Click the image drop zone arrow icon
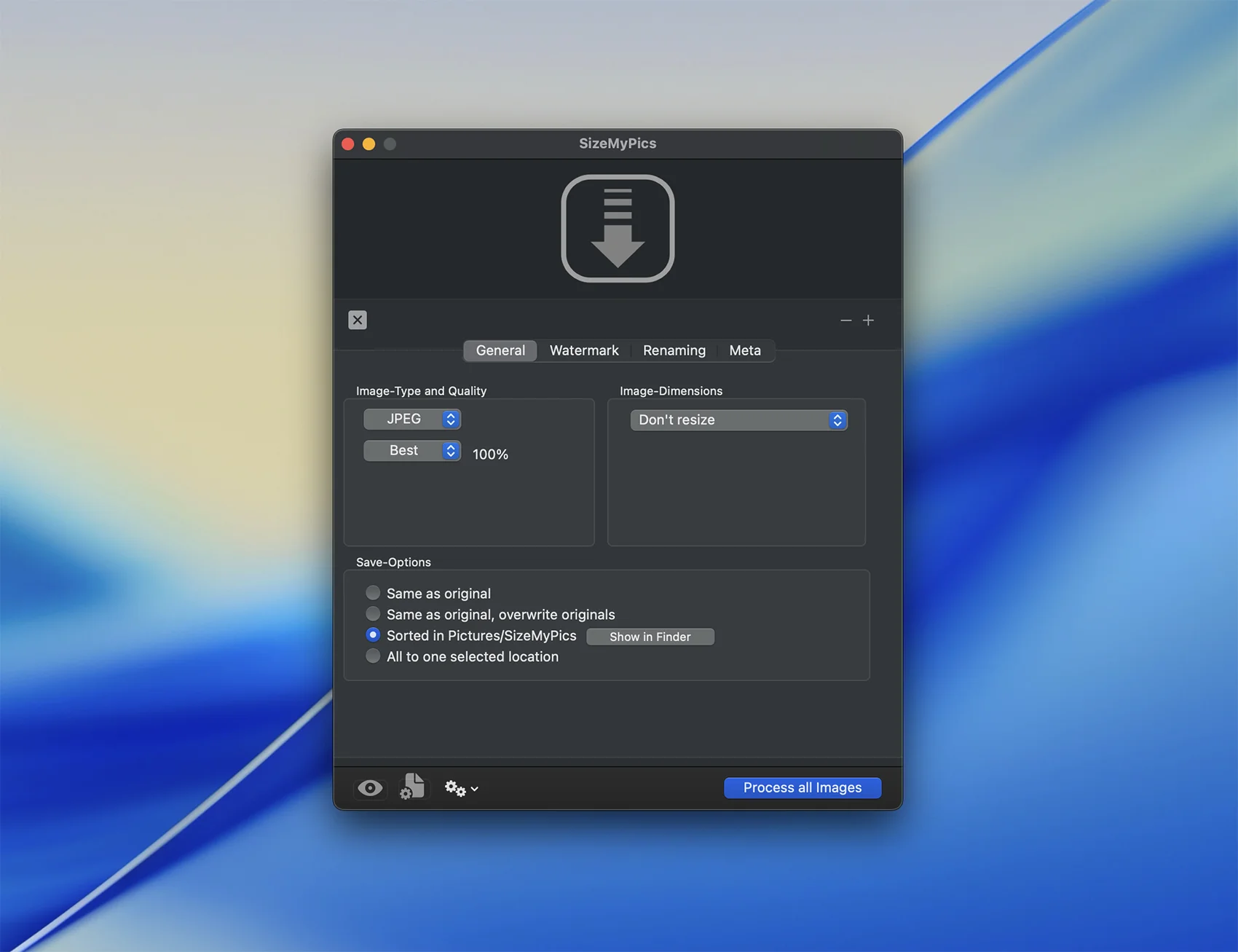Screen dimensions: 1238x952 (x=618, y=228)
